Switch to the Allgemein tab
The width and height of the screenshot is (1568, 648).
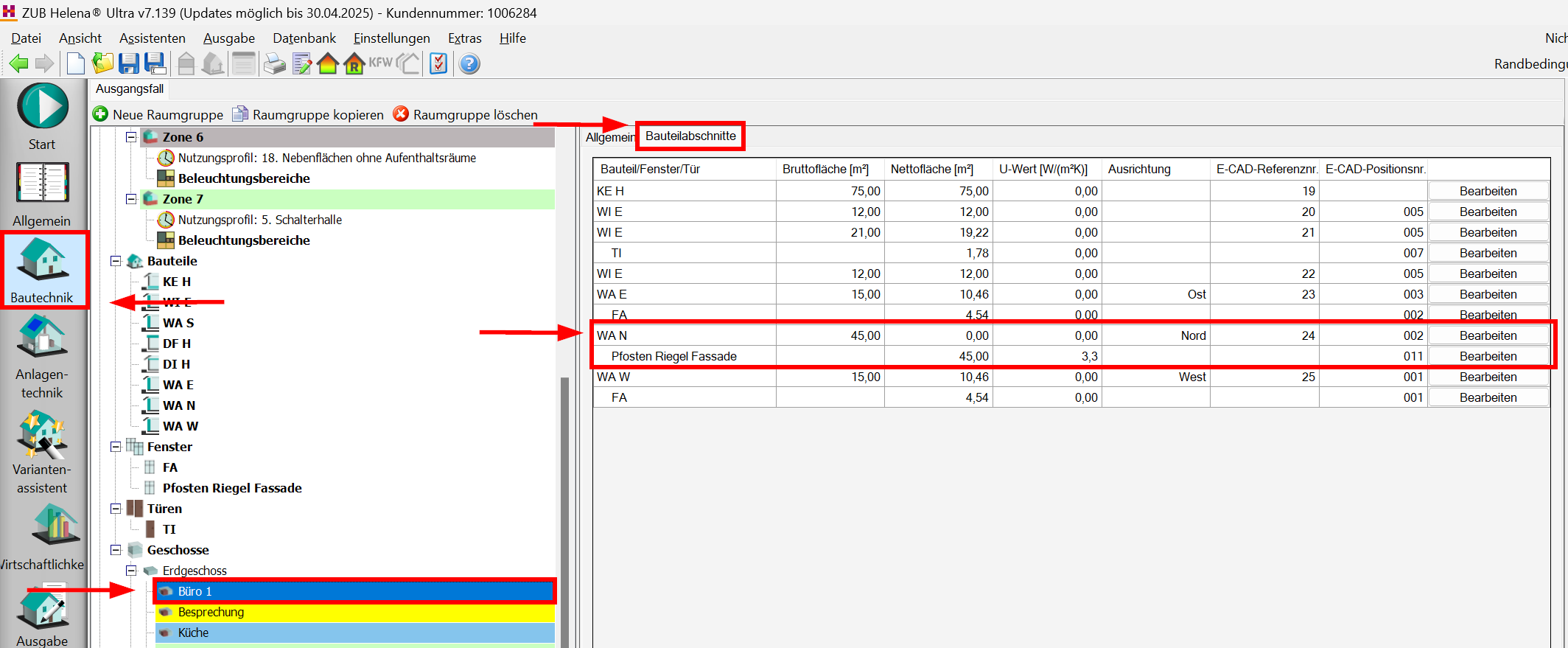[x=609, y=137]
